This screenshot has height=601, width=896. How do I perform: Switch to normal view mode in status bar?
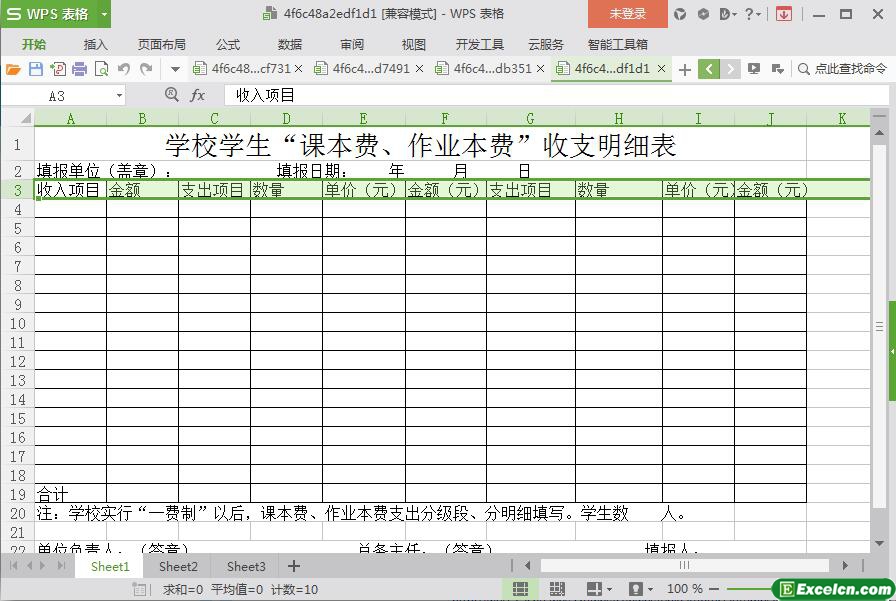521,589
